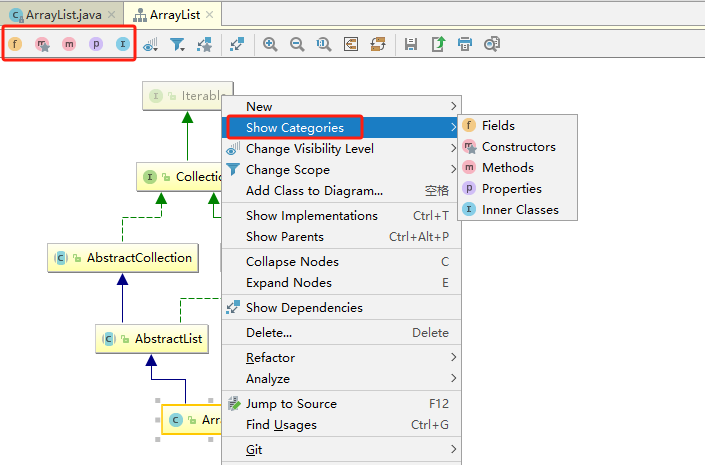Open print preview icon

click(x=492, y=44)
